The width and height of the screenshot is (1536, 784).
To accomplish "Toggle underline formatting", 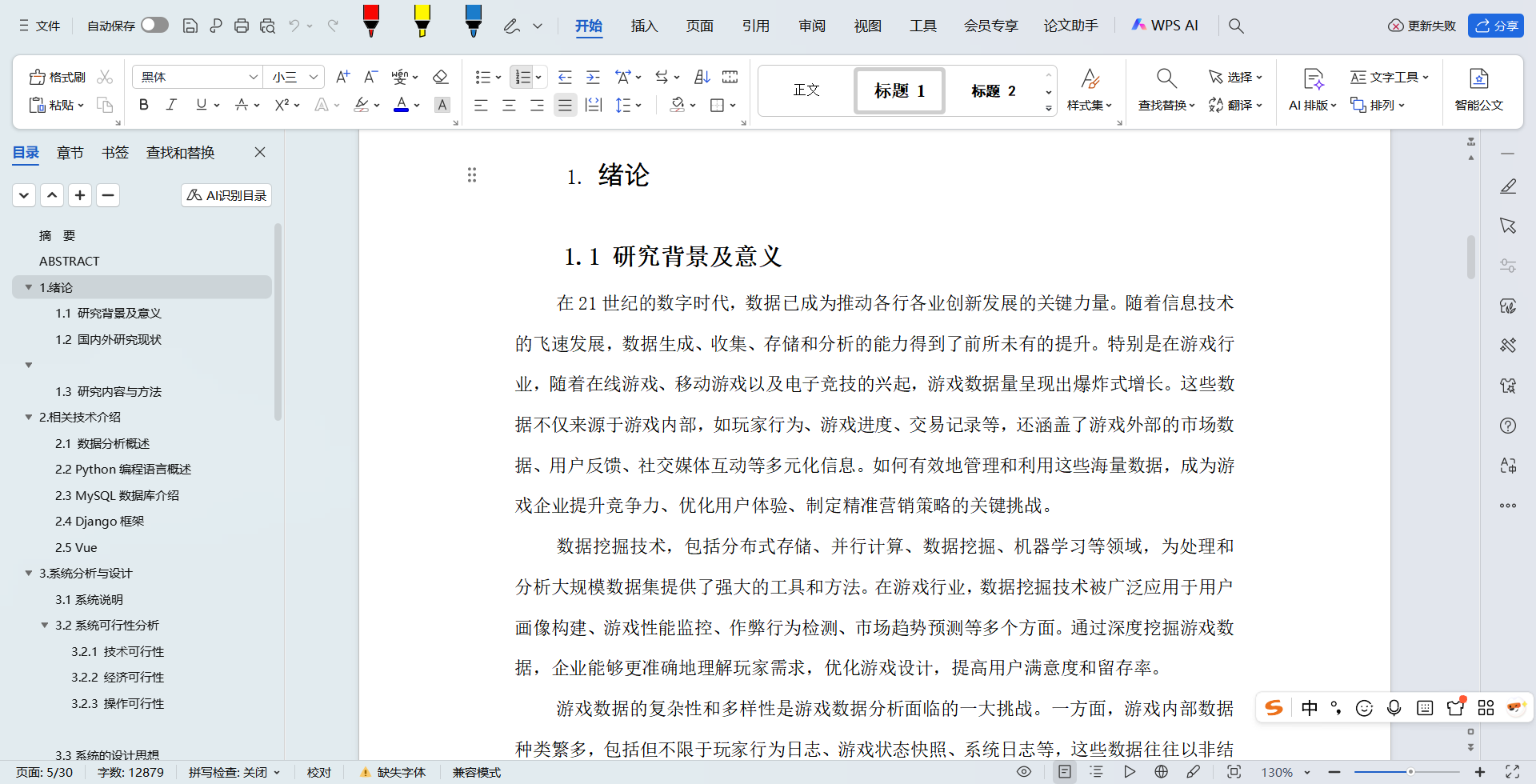I will click(x=200, y=105).
